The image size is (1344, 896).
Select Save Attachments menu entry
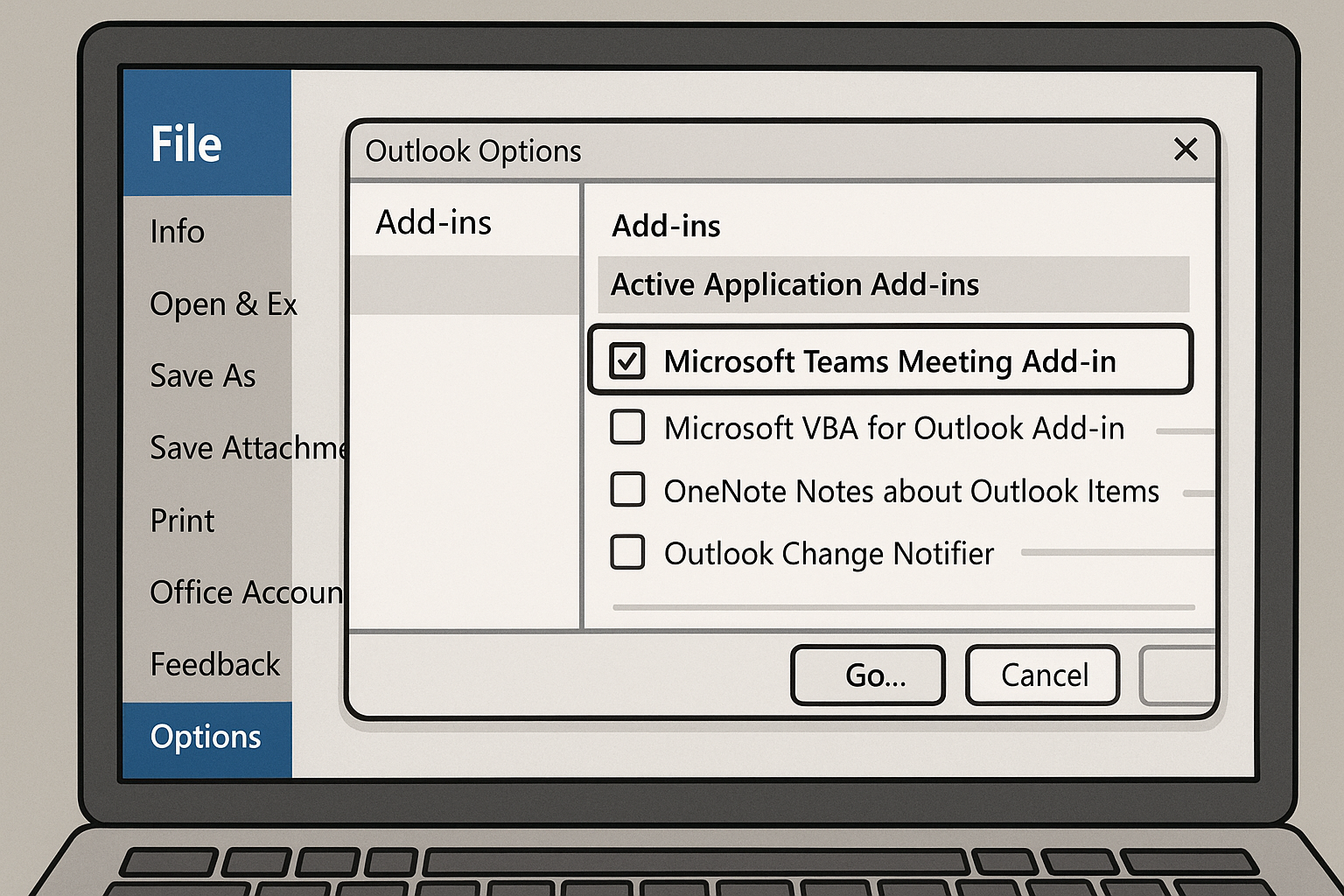pyautogui.click(x=249, y=448)
